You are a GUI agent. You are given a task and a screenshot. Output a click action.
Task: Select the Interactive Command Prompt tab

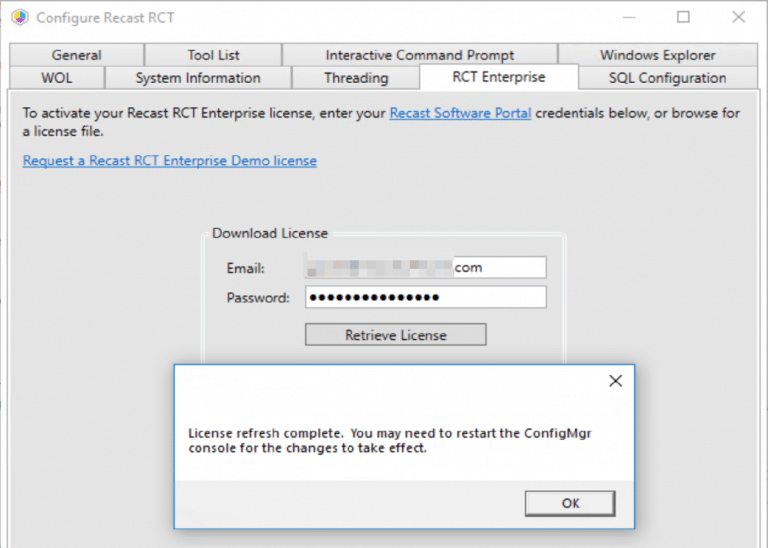(420, 55)
